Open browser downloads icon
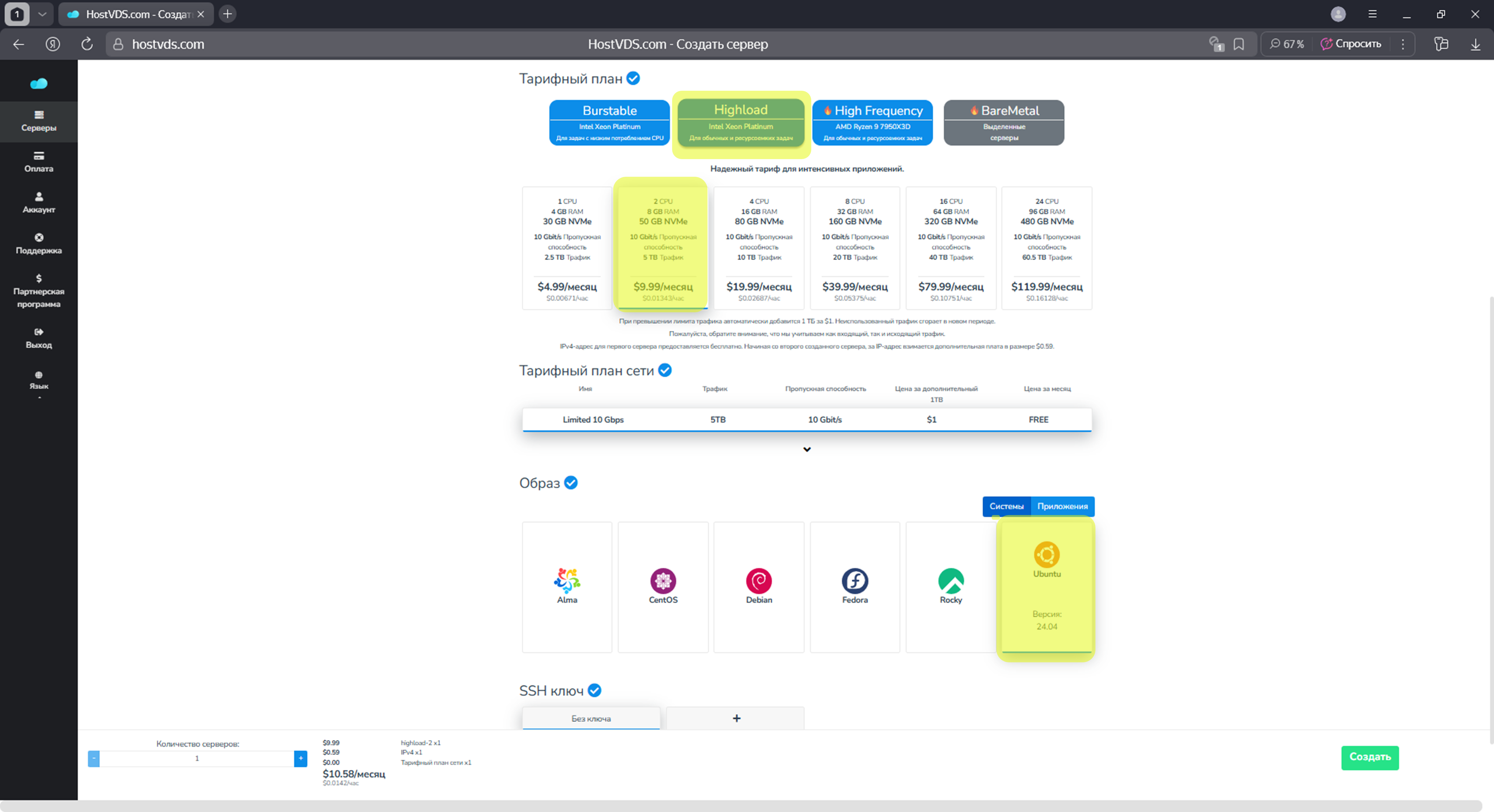The height and width of the screenshot is (812, 1494). [1475, 44]
